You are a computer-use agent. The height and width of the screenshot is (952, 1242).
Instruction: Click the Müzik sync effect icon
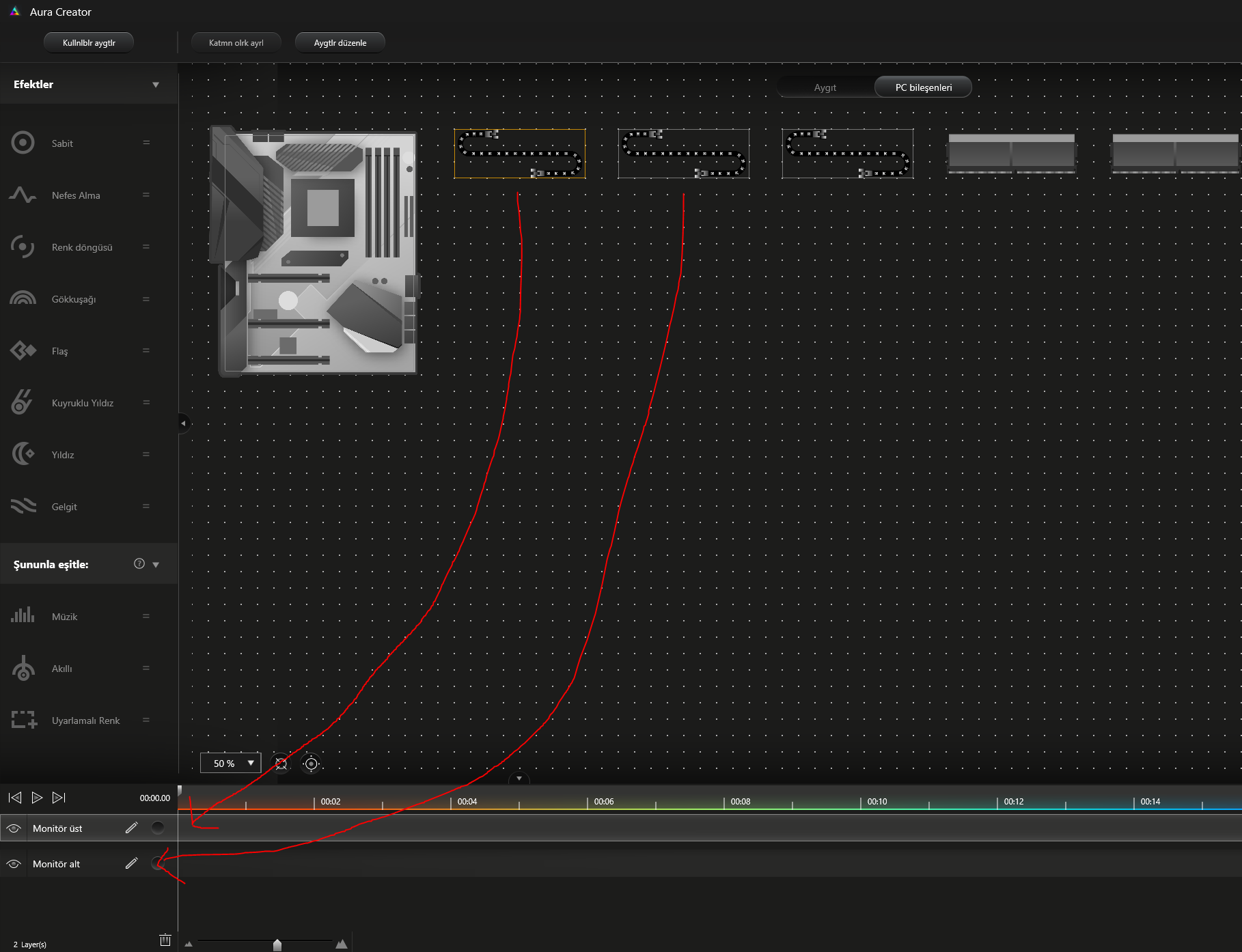pyautogui.click(x=23, y=616)
